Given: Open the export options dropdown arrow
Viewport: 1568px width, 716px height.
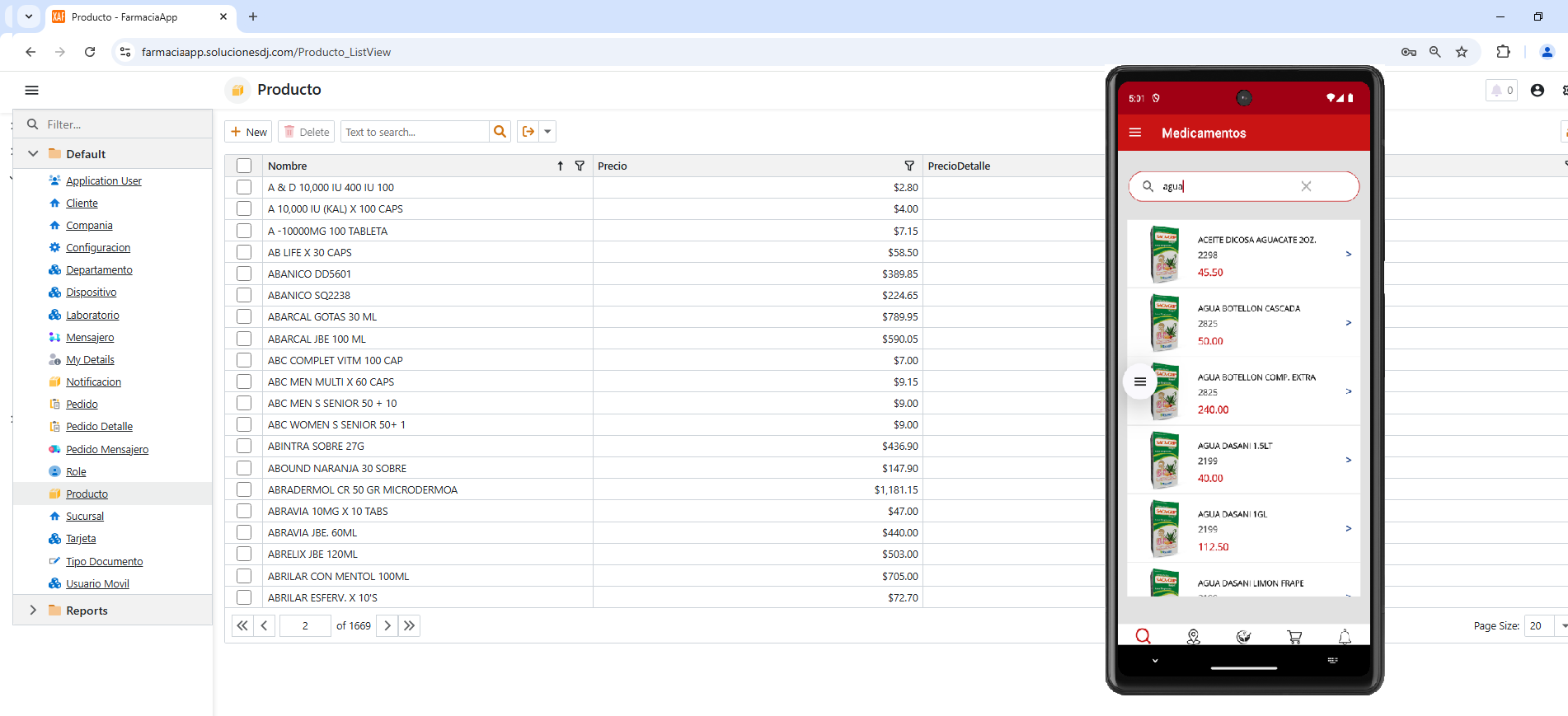Looking at the screenshot, I should (x=547, y=132).
